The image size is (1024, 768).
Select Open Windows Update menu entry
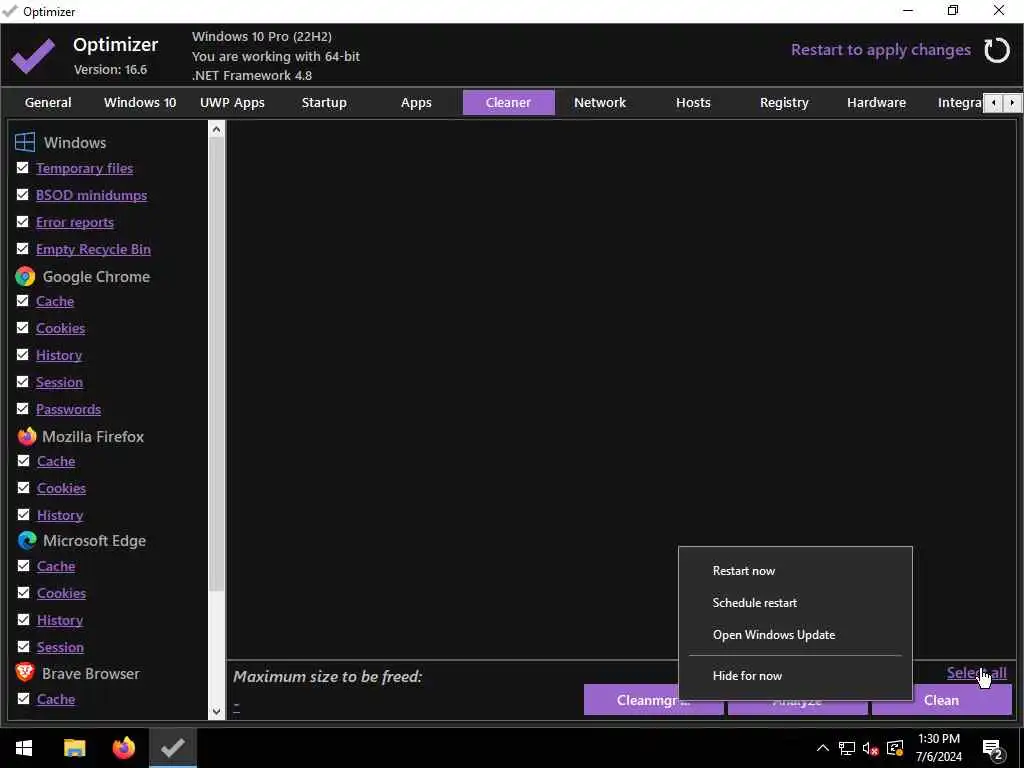point(795,635)
